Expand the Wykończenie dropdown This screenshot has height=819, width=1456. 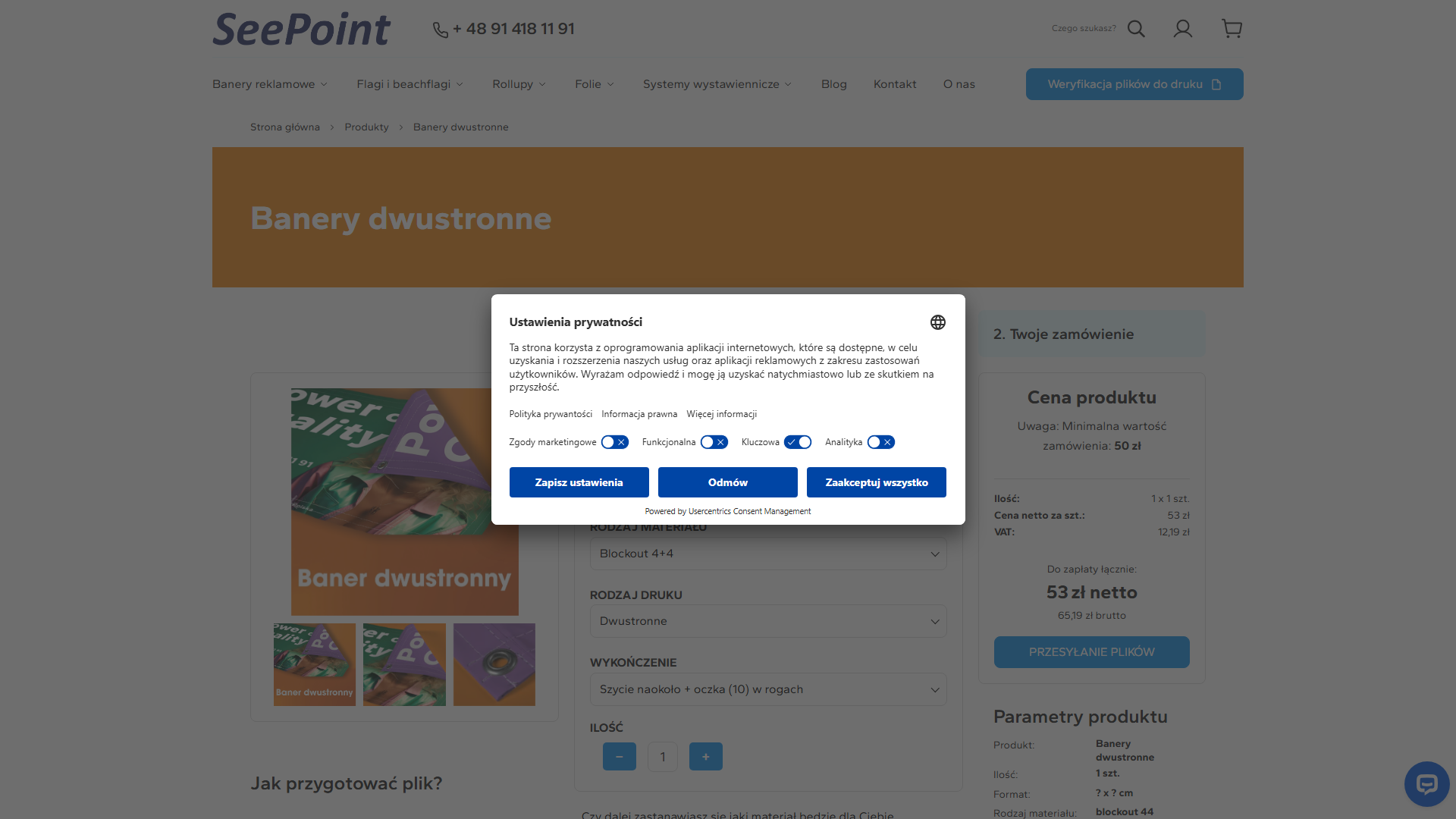(x=768, y=689)
